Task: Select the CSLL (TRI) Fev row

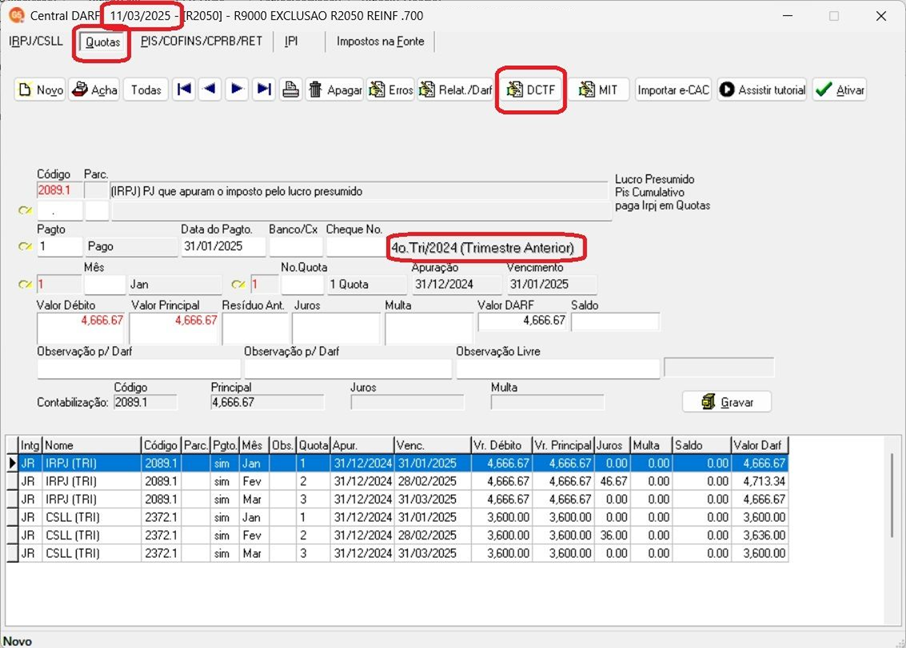Action: 398,535
